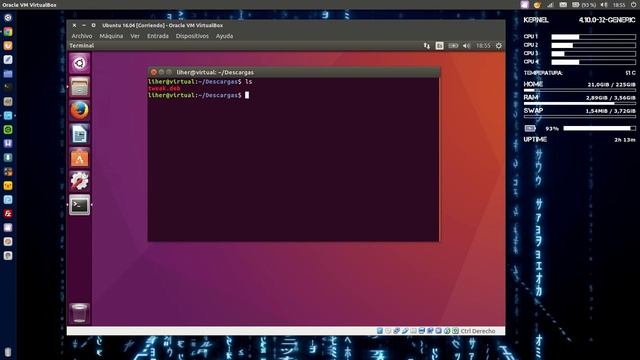This screenshot has width=640, height=360.
Task: Click the Ctrl Derecho host key label
Action: coord(478,331)
